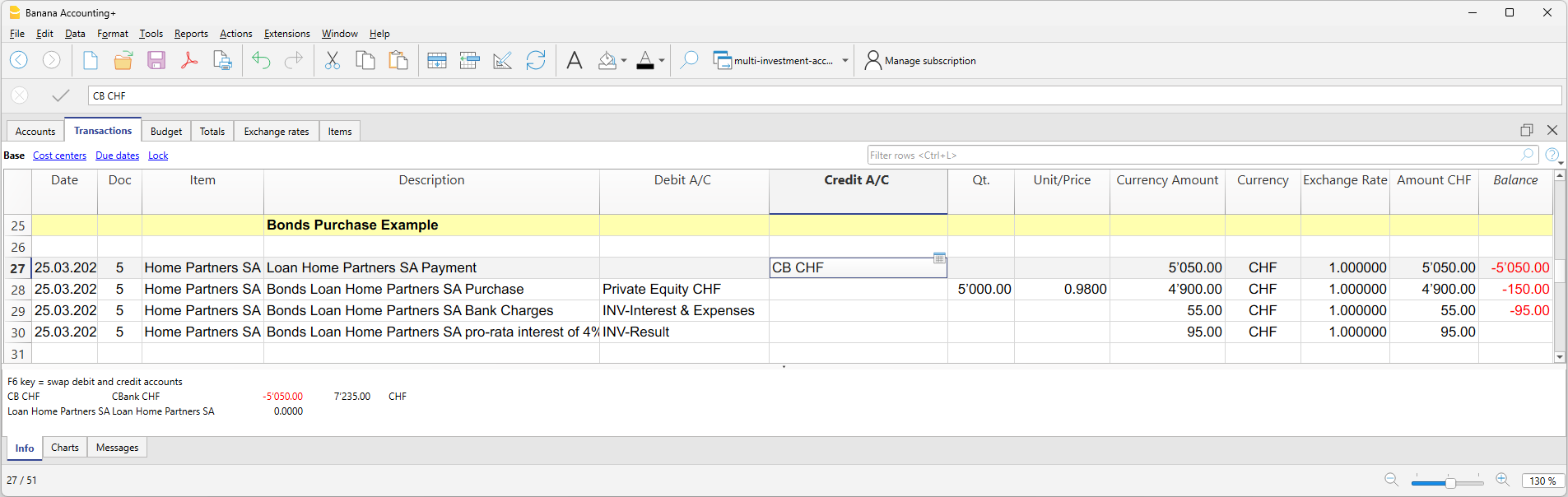
Task: Click the filter help question icon
Action: click(x=1552, y=155)
